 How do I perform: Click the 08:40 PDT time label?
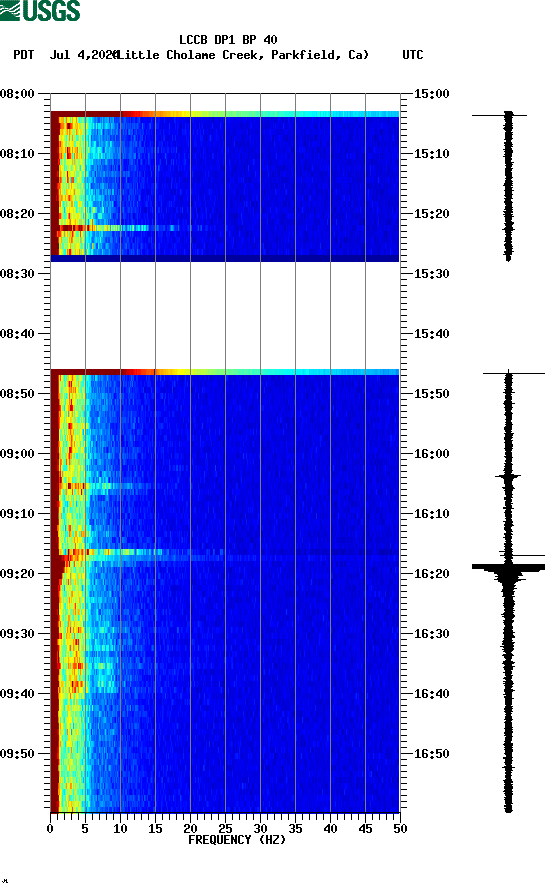click(18, 334)
